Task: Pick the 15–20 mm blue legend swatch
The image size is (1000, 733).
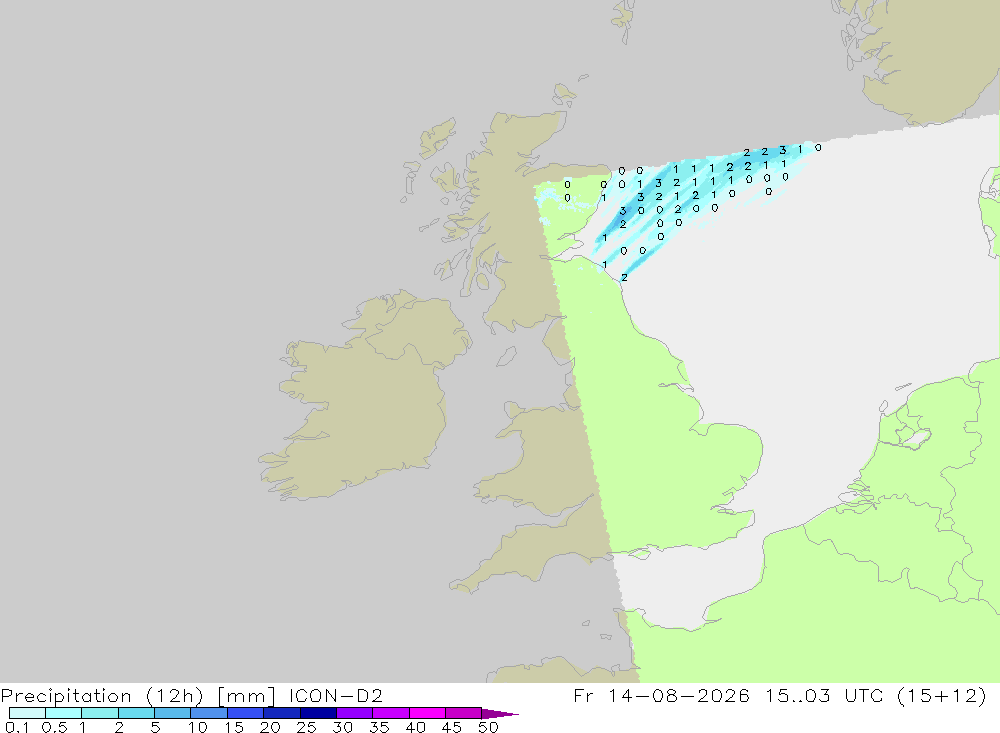Action: tap(245, 713)
